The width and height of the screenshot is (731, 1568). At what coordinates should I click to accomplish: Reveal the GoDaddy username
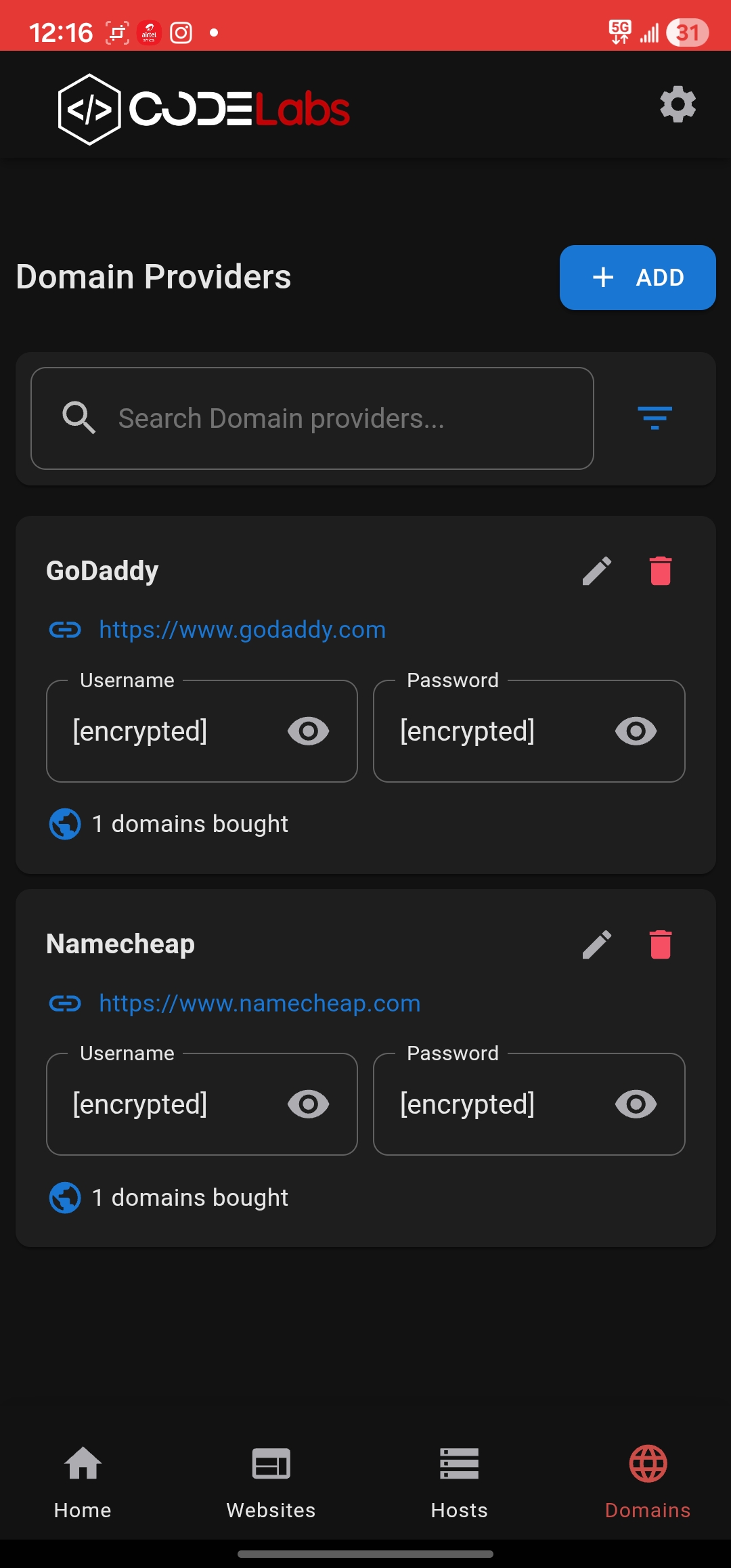(307, 731)
